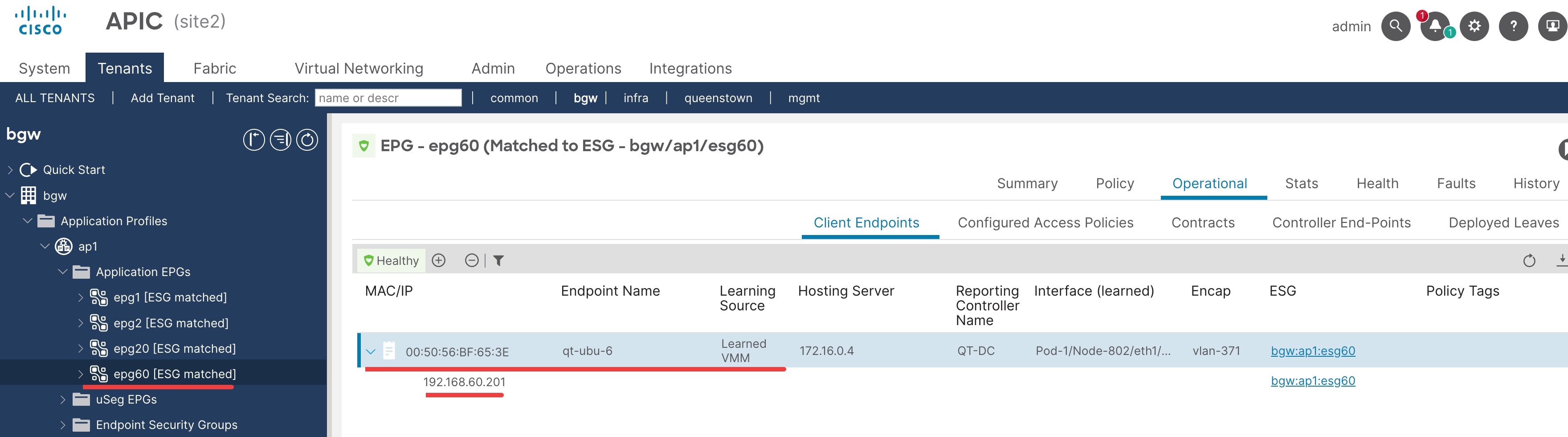
Task: Click the bgw tenant grid icon
Action: click(28, 195)
